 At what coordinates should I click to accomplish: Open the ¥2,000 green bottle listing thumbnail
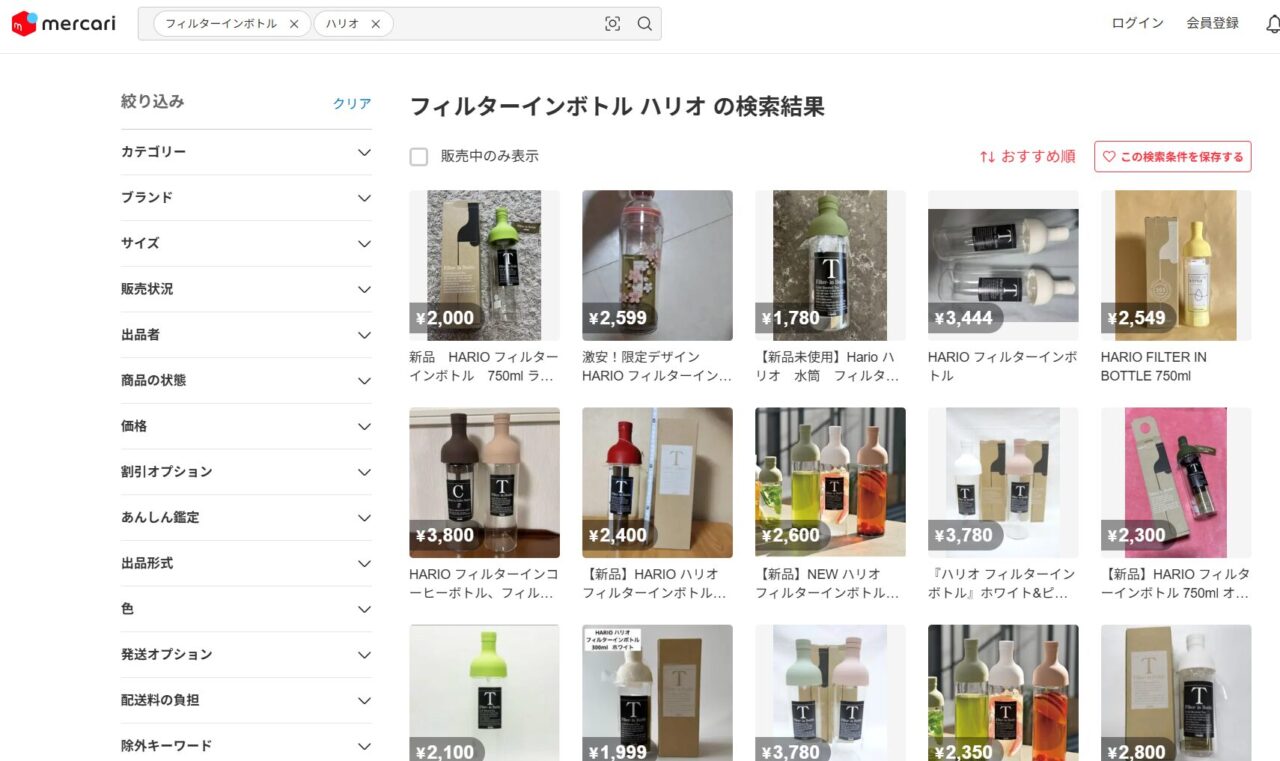point(484,266)
